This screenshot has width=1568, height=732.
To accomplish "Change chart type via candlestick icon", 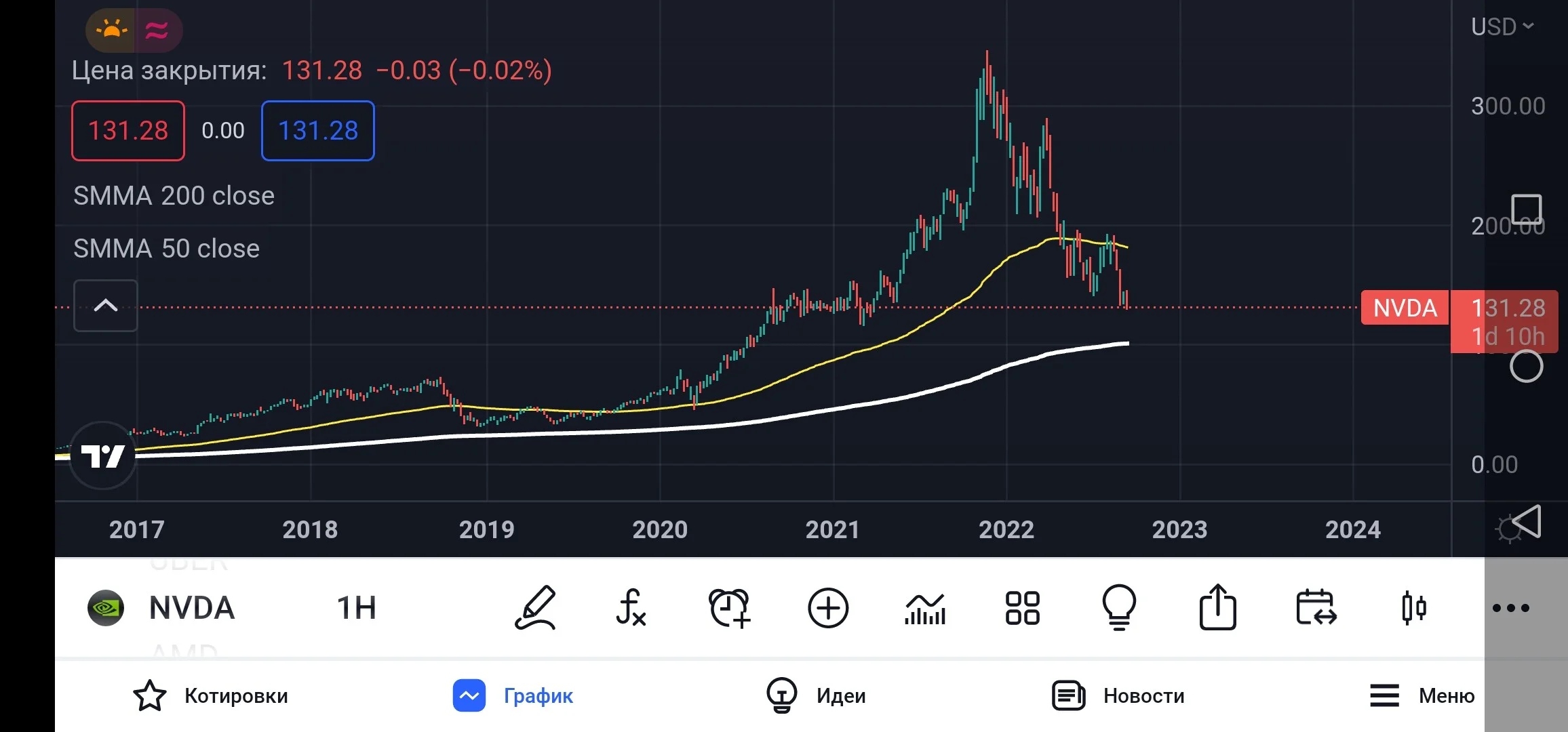I will pos(1414,607).
